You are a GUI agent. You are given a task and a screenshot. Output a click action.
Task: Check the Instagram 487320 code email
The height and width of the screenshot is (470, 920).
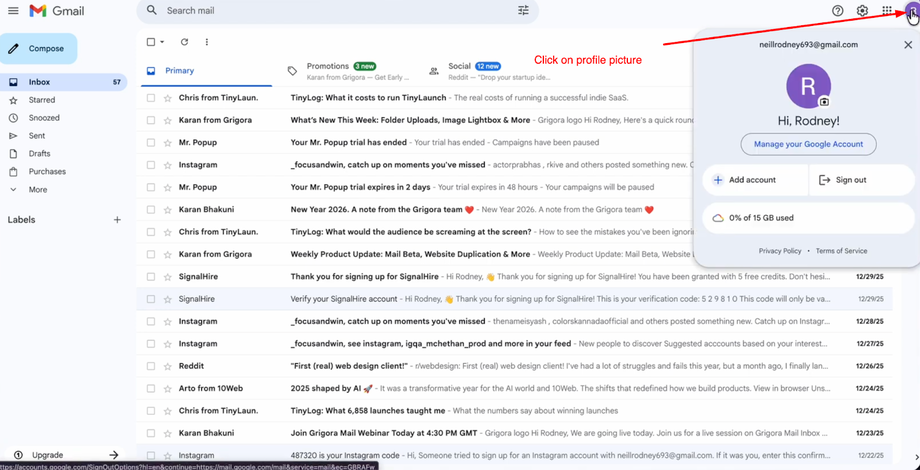[151, 455]
